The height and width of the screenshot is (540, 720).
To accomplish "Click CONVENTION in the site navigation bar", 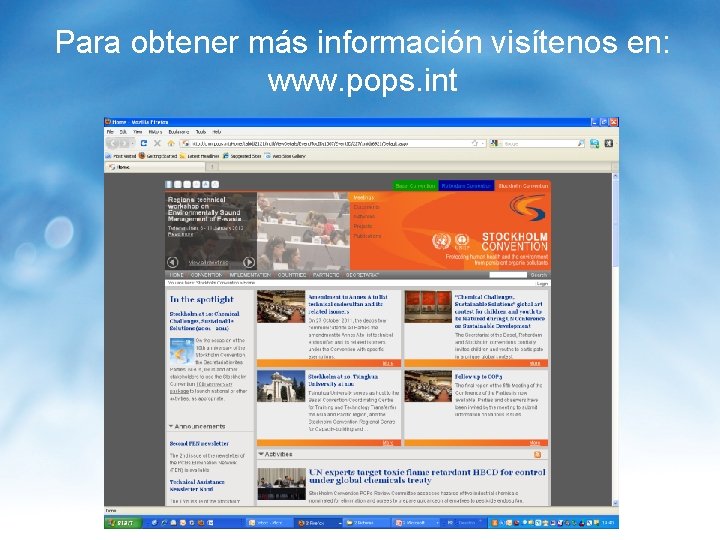I will (206, 275).
